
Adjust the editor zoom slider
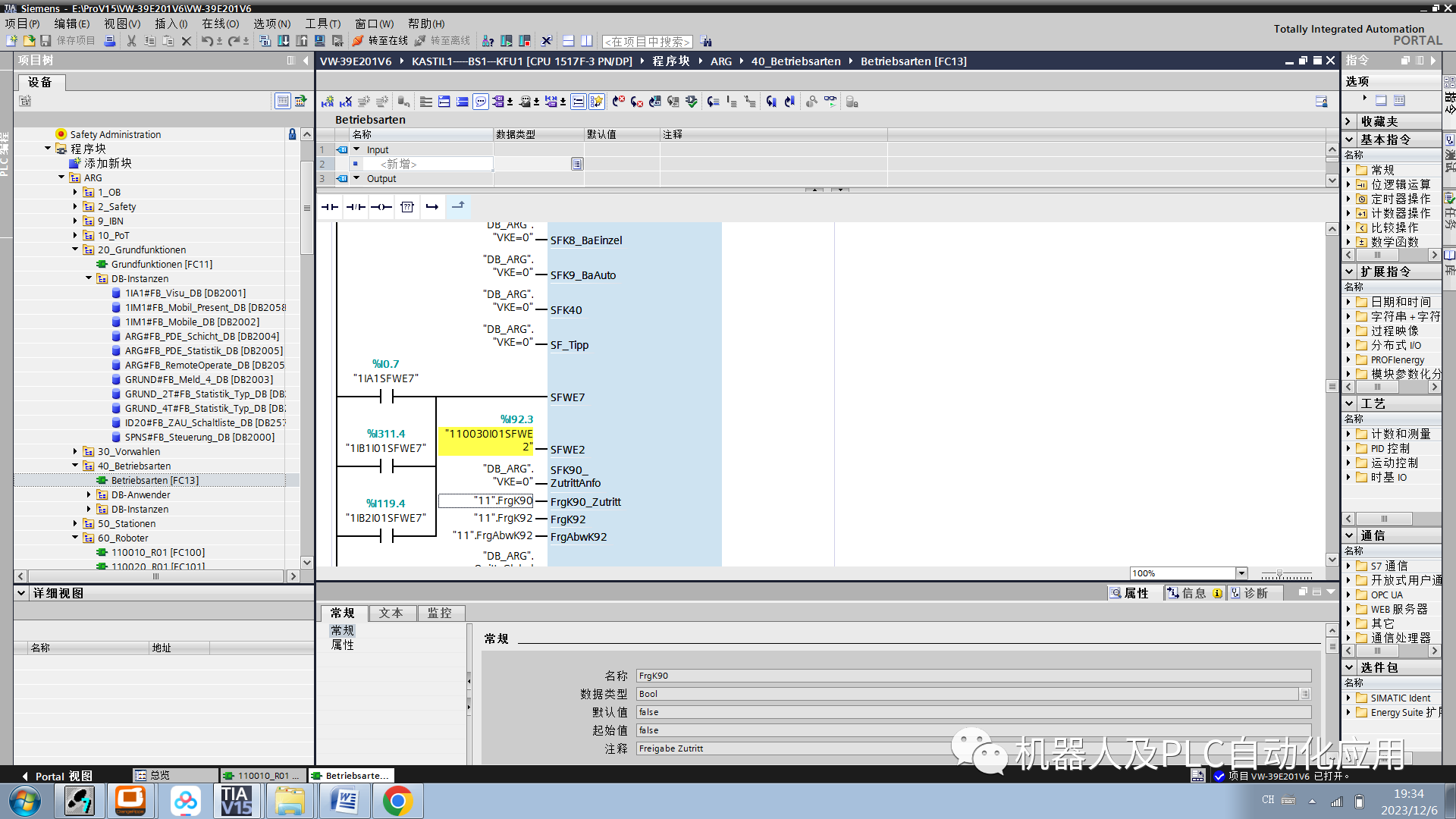coord(1279,574)
